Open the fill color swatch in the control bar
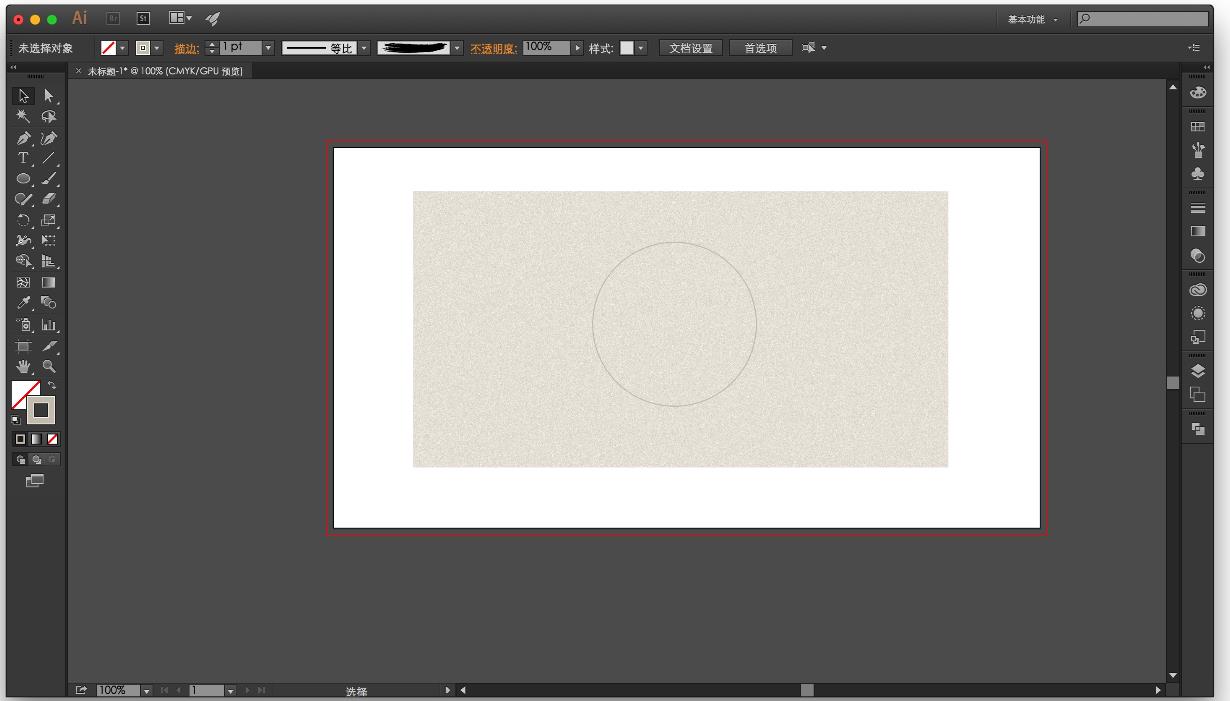 click(x=107, y=47)
